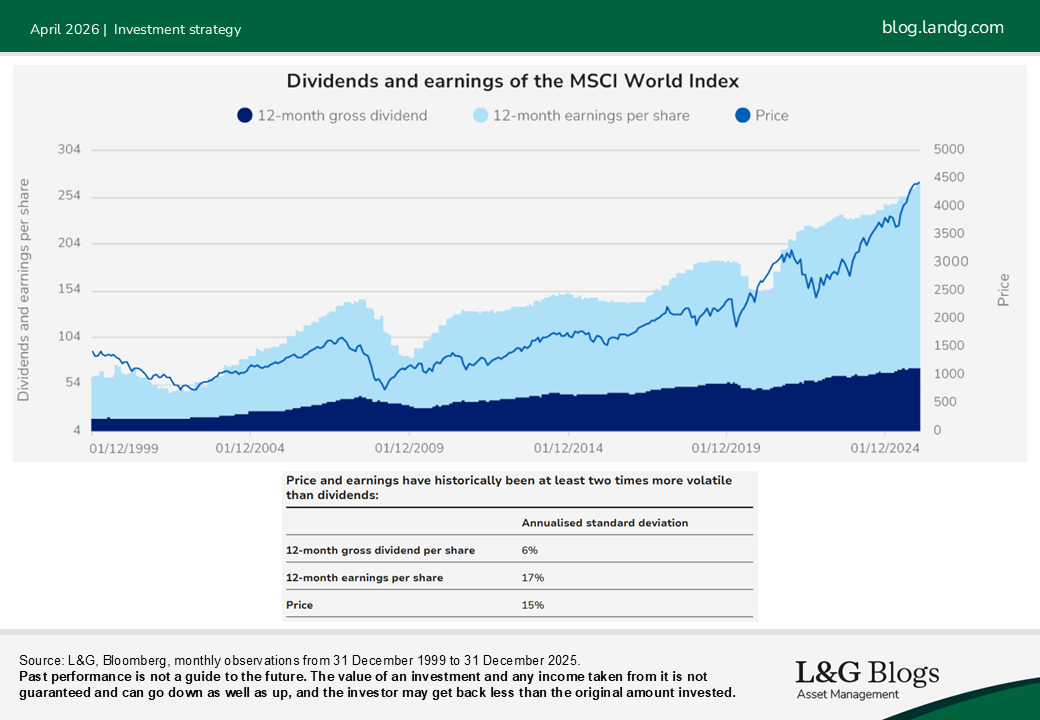Toggle the 'Price' legend label text
The height and width of the screenshot is (720, 1040).
point(772,116)
